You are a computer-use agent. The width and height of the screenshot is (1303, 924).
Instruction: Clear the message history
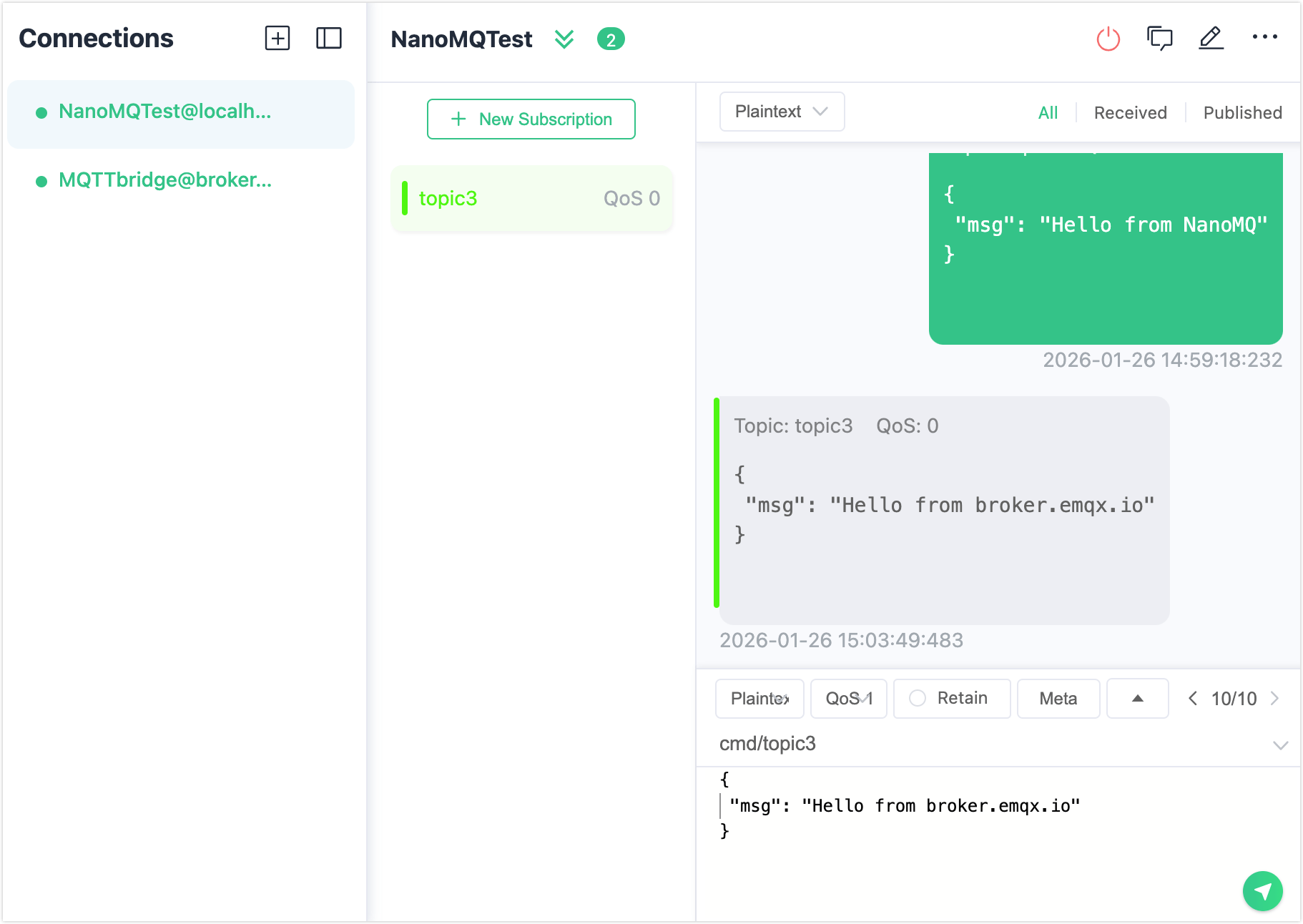point(1159,39)
